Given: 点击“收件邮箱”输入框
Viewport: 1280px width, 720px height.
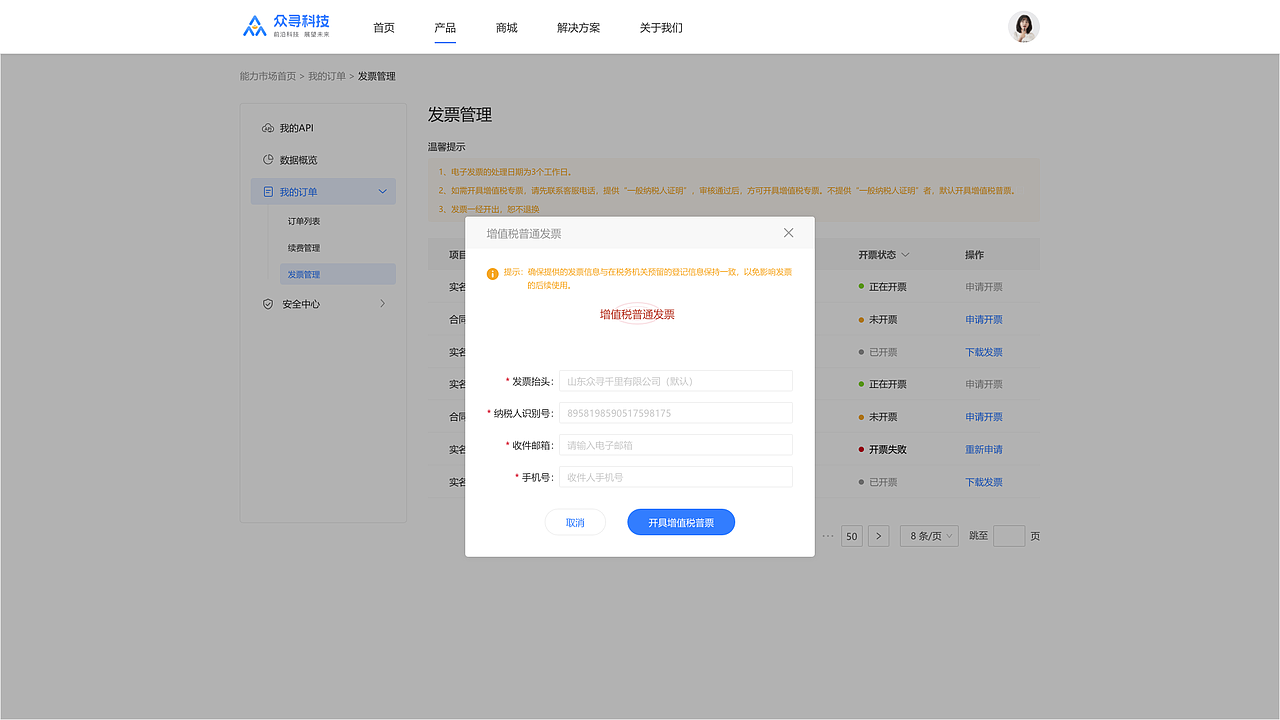Looking at the screenshot, I should pos(675,444).
